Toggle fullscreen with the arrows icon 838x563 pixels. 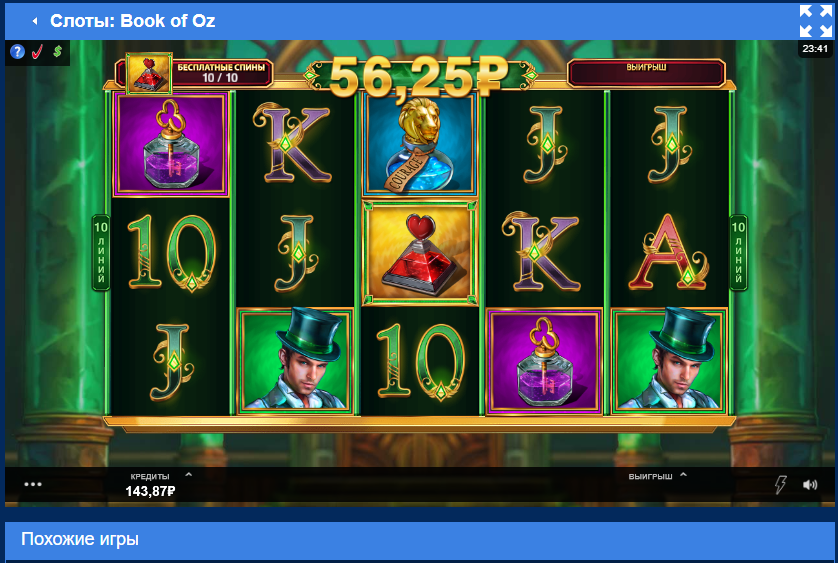click(x=816, y=20)
